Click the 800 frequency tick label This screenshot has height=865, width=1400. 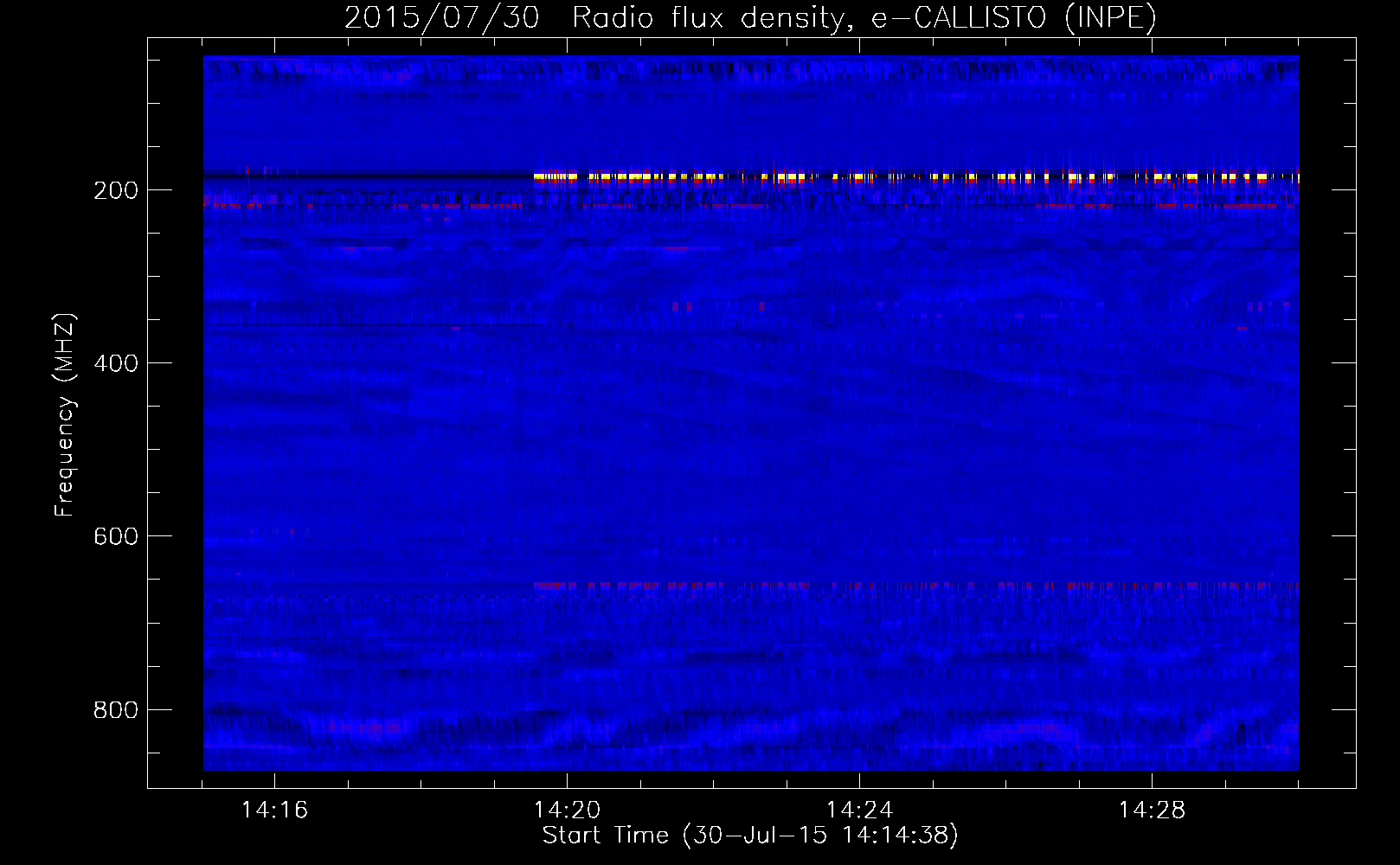pyautogui.click(x=116, y=710)
